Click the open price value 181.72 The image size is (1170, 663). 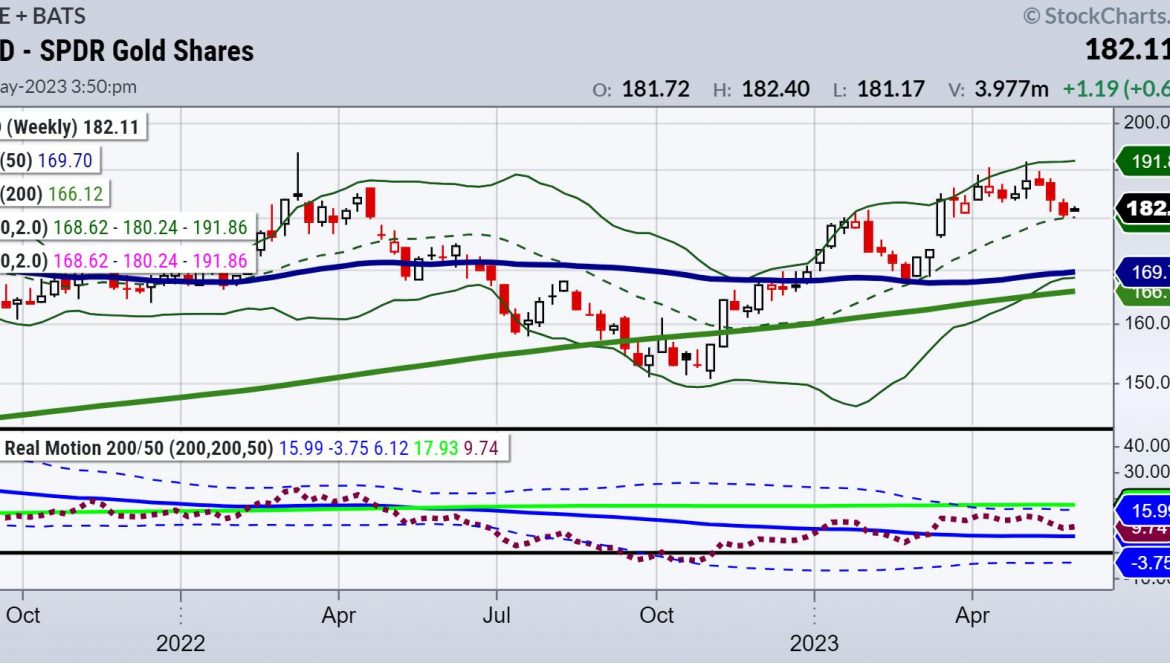tap(655, 89)
